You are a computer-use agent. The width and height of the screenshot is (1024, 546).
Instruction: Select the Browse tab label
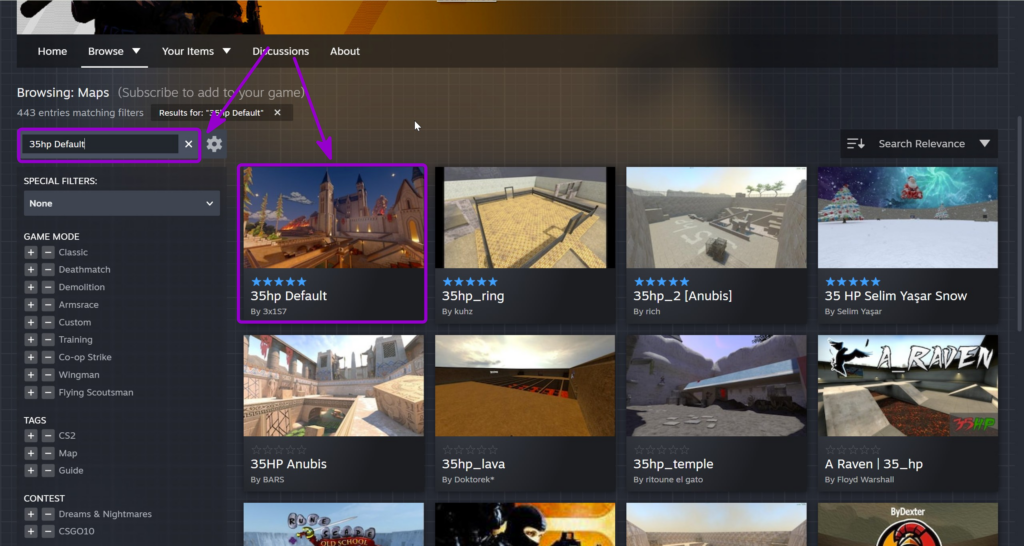click(106, 51)
